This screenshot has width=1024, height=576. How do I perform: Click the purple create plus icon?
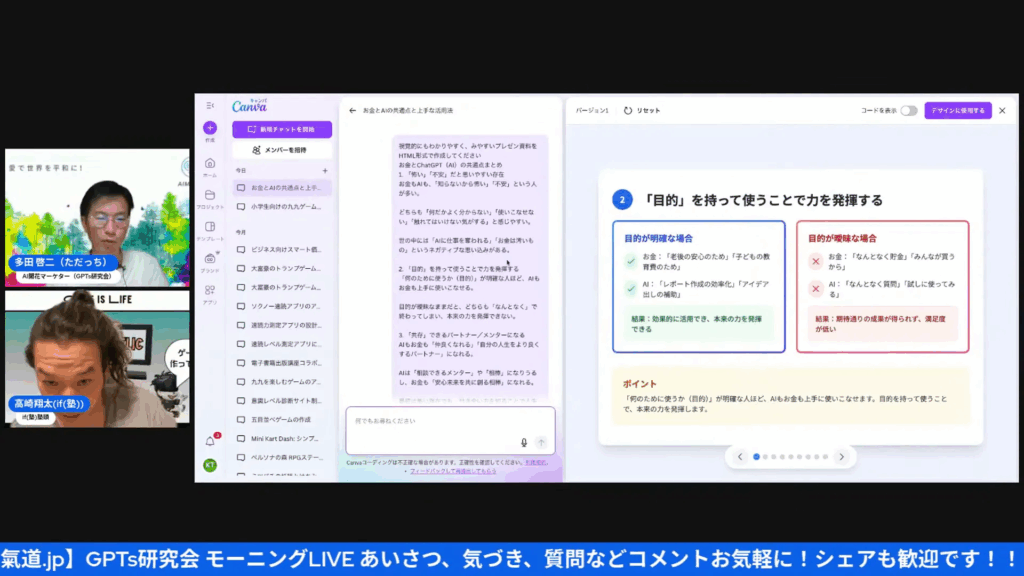210,128
